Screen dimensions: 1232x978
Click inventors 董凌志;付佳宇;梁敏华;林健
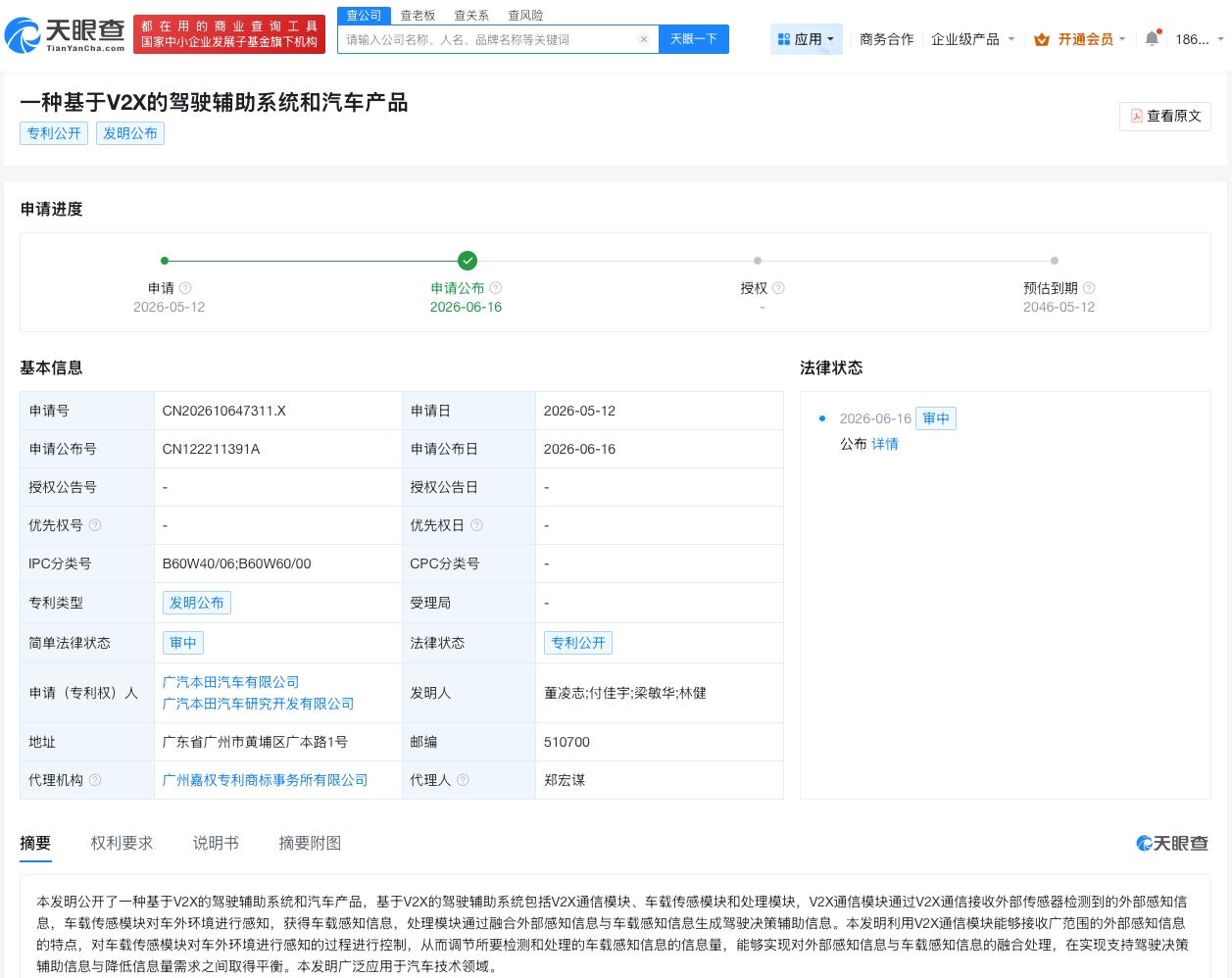[x=625, y=693]
